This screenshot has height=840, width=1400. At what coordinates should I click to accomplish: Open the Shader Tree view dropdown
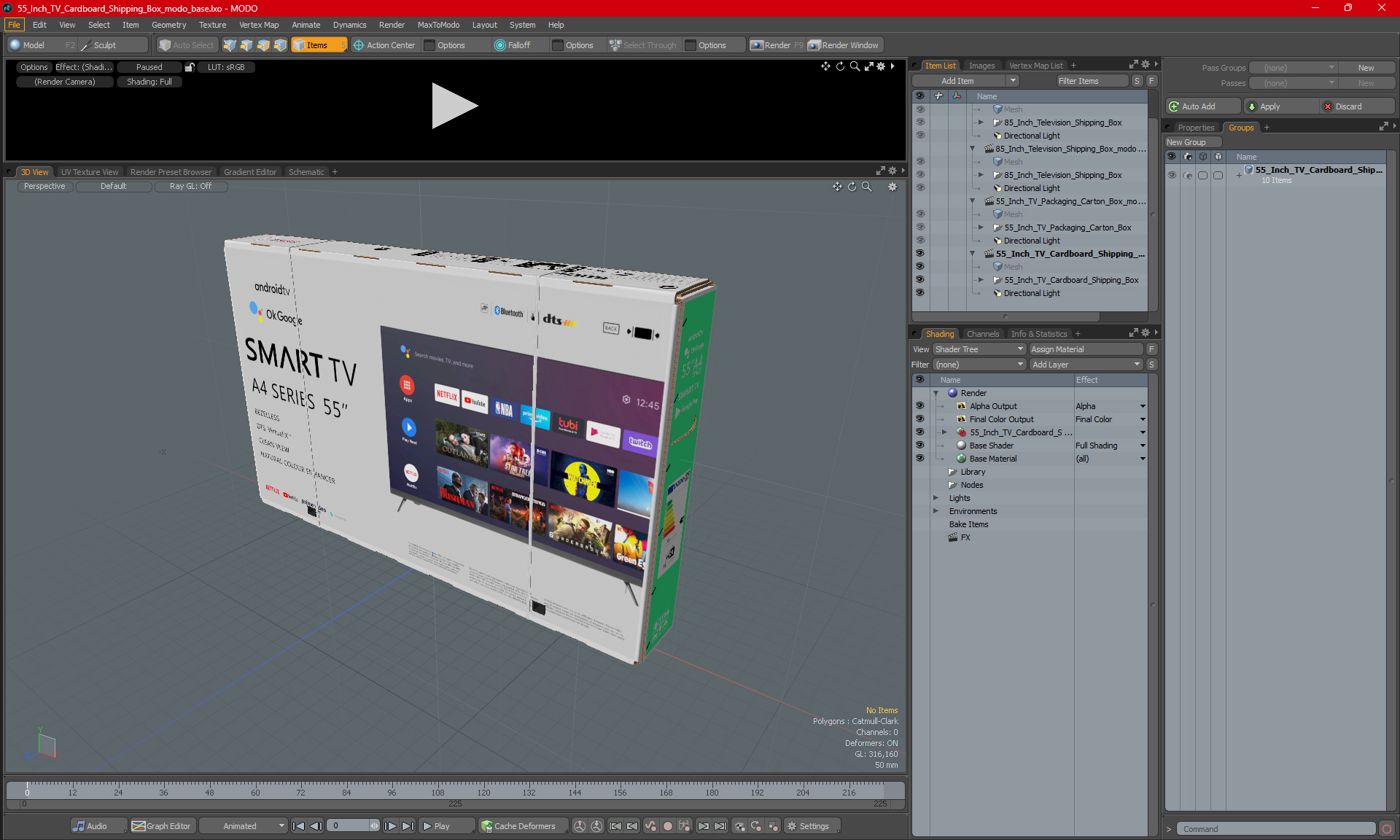click(x=979, y=349)
